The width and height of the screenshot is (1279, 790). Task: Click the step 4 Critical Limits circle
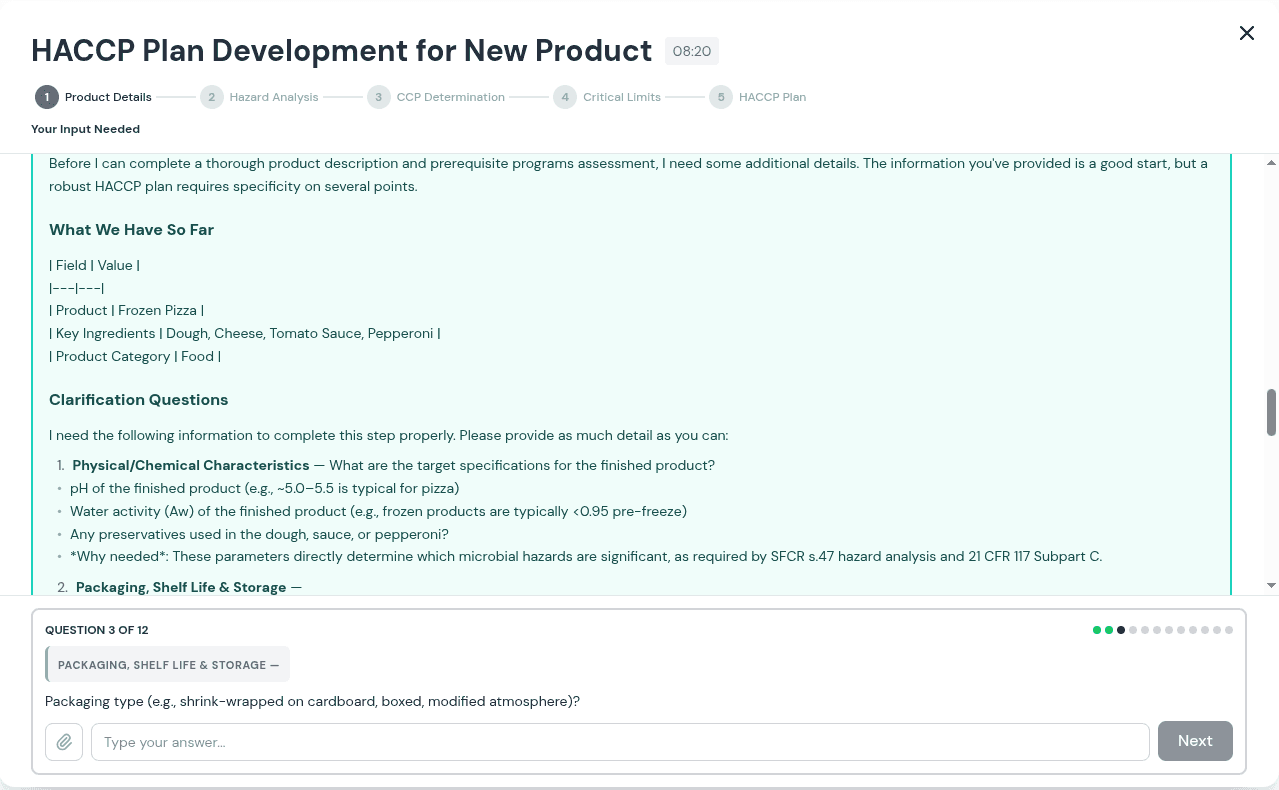click(x=565, y=97)
